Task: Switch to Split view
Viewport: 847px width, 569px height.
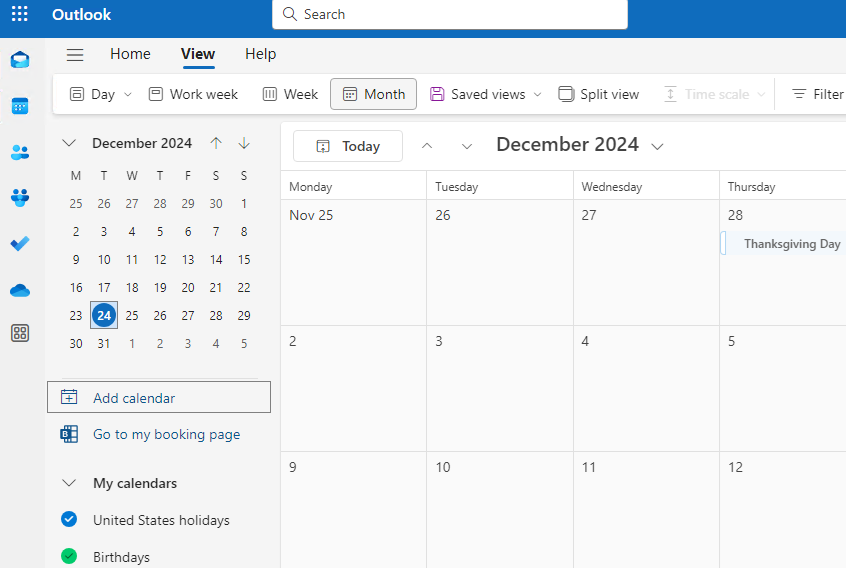Action: point(599,94)
